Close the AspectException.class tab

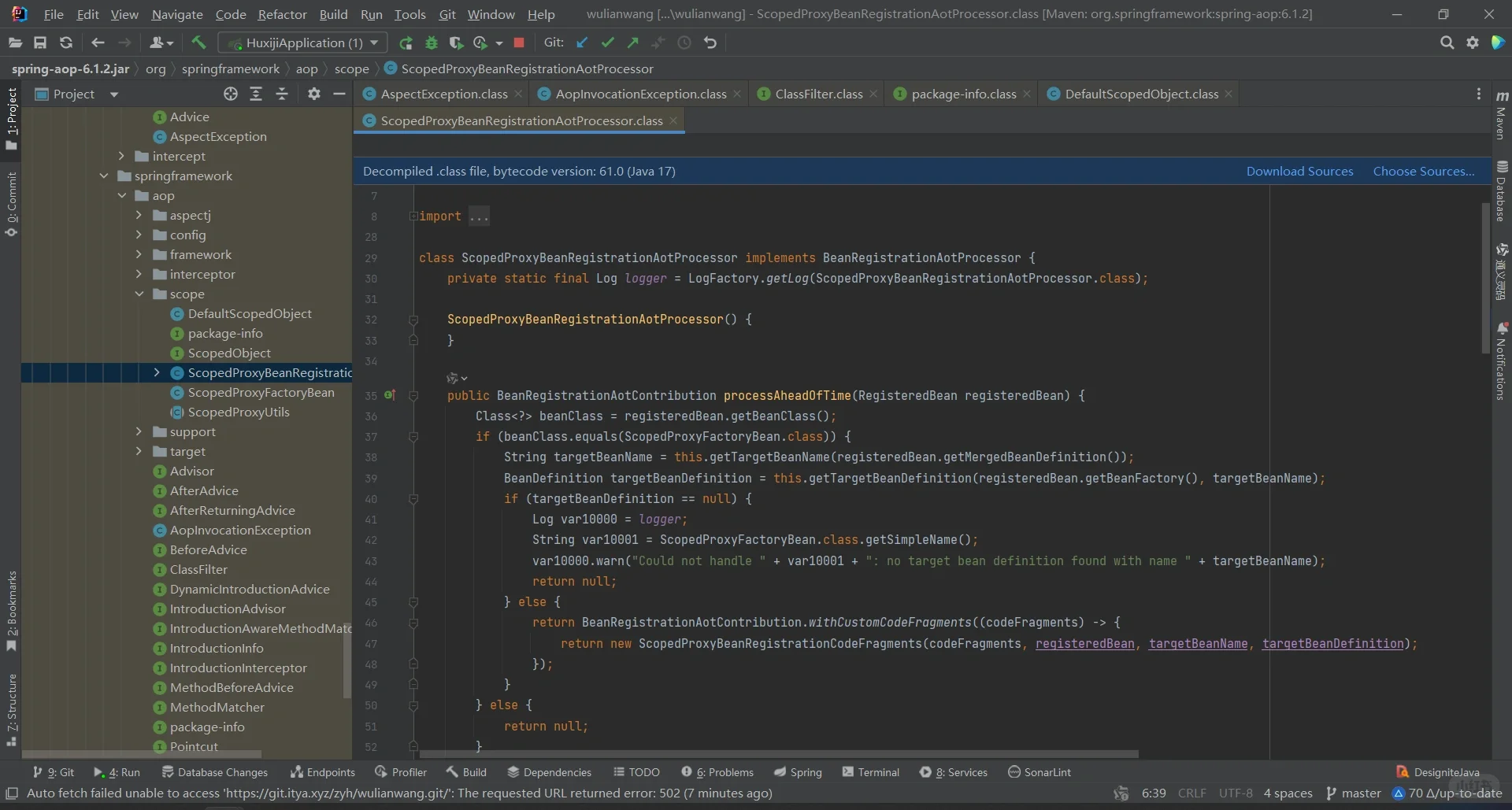[517, 94]
